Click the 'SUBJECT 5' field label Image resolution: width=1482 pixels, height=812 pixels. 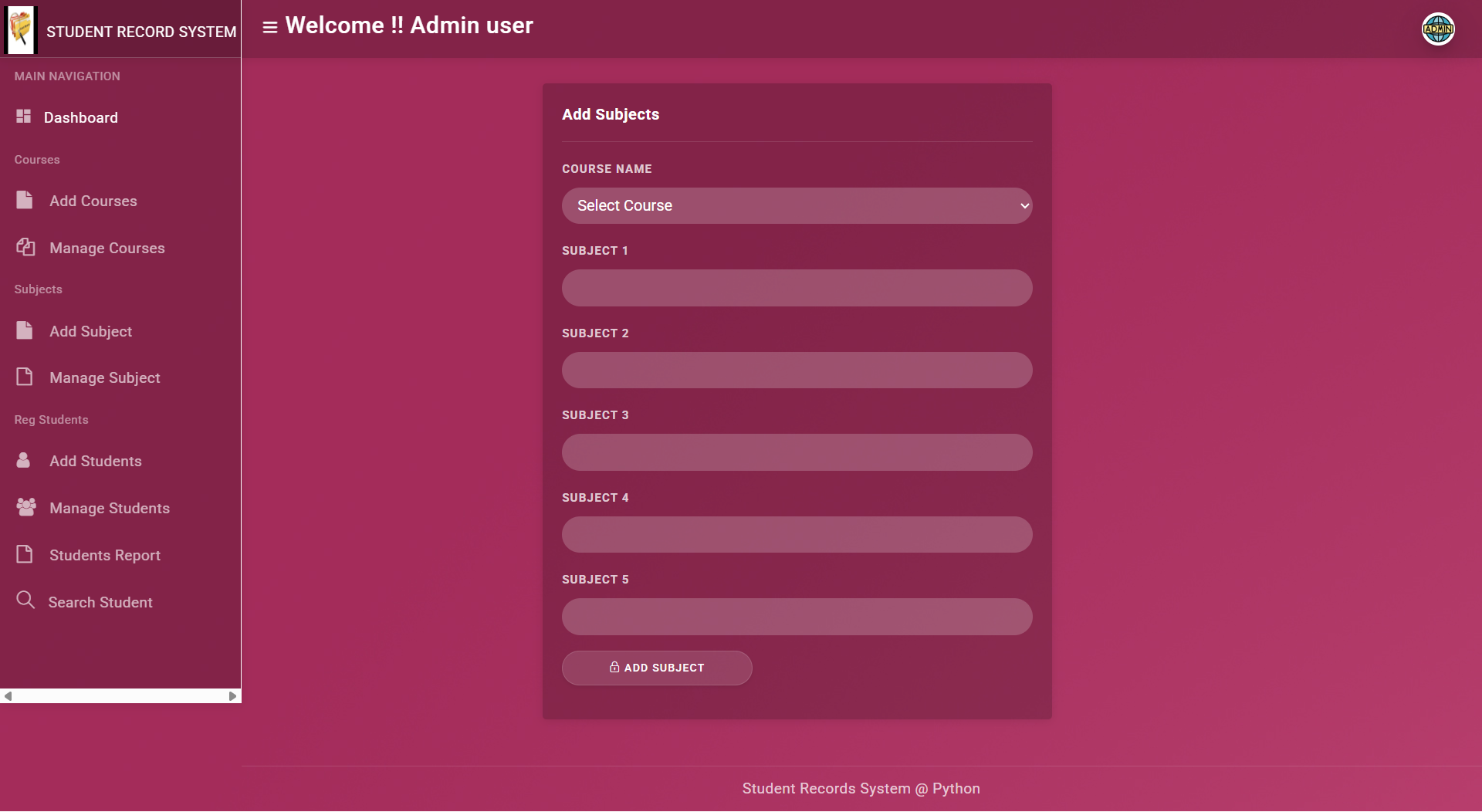pyautogui.click(x=595, y=580)
